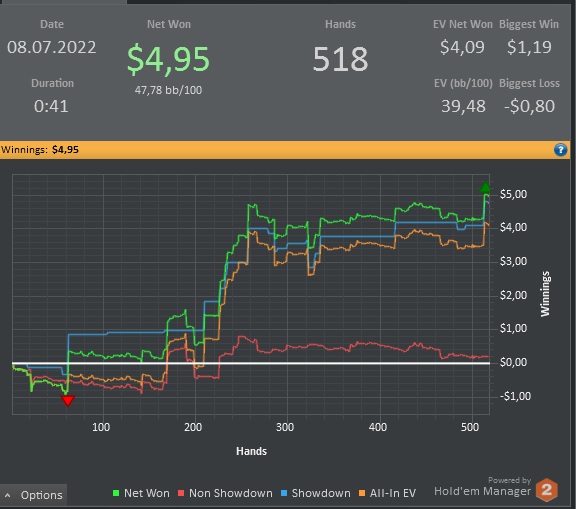Click the 47,78 bb/100 win rate
Viewport: 576px width, 509px height.
pos(168,90)
